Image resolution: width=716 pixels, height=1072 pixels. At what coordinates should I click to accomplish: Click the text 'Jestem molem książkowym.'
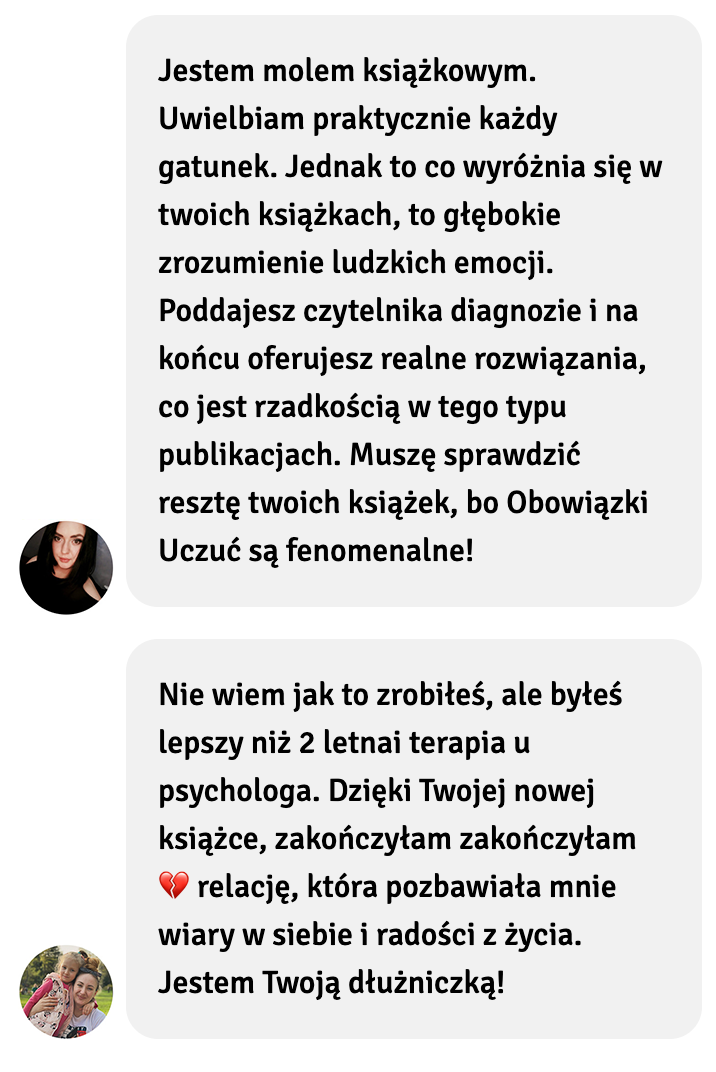point(347,71)
